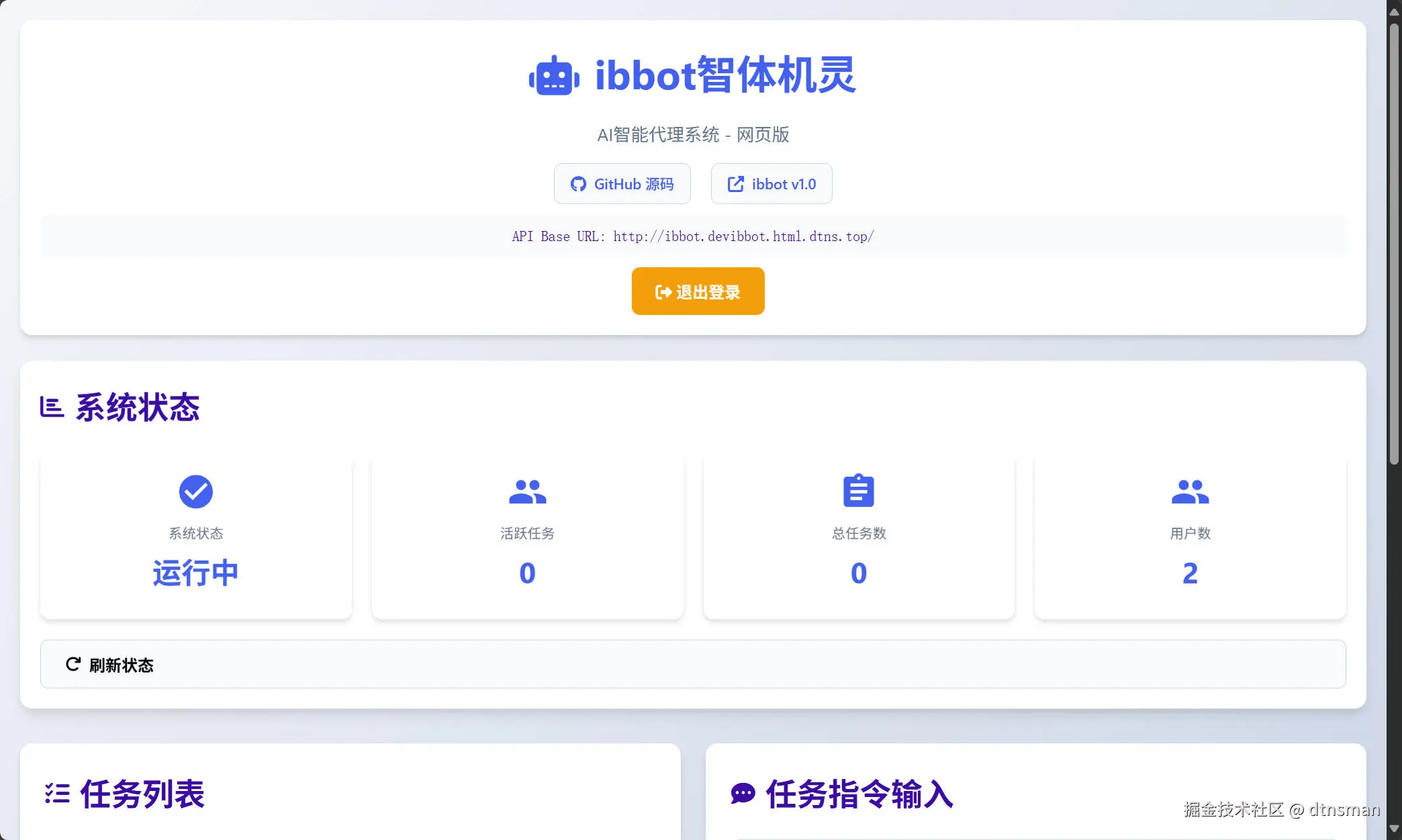Click the 用户数 value 2
Image resolution: width=1402 pixels, height=840 pixels.
1190,573
